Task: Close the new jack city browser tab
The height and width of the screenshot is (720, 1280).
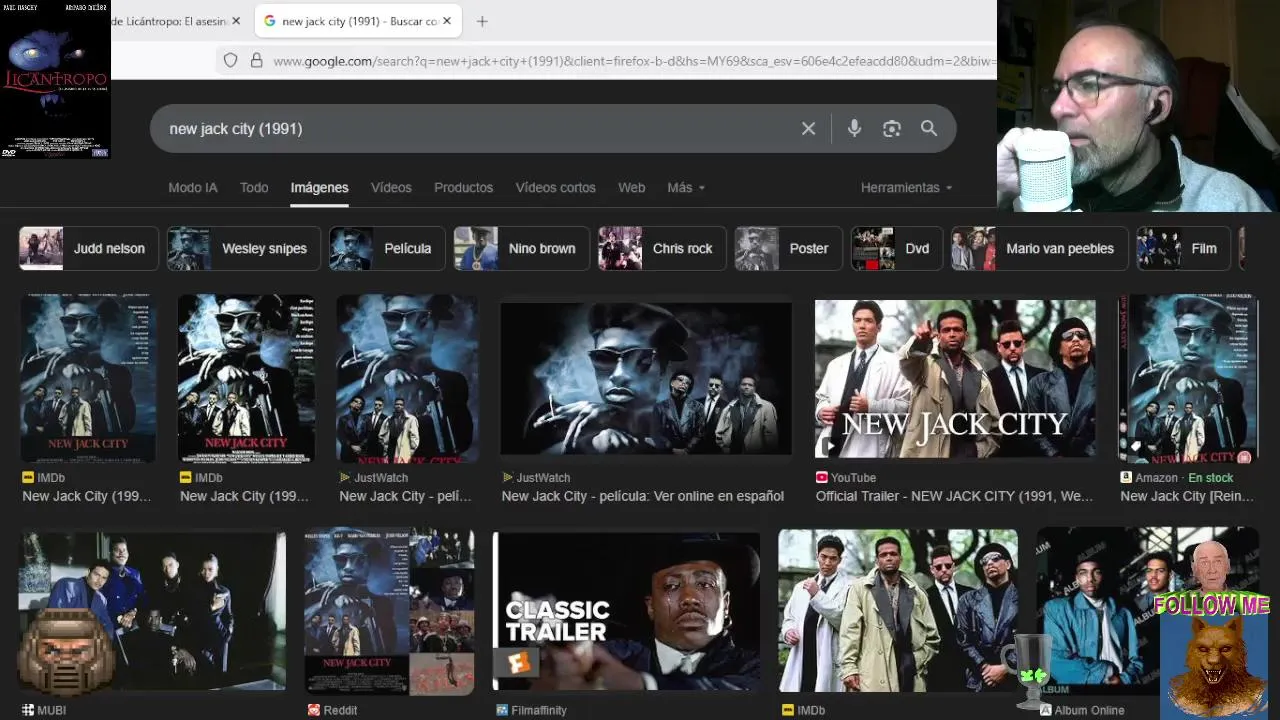Action: tap(446, 21)
